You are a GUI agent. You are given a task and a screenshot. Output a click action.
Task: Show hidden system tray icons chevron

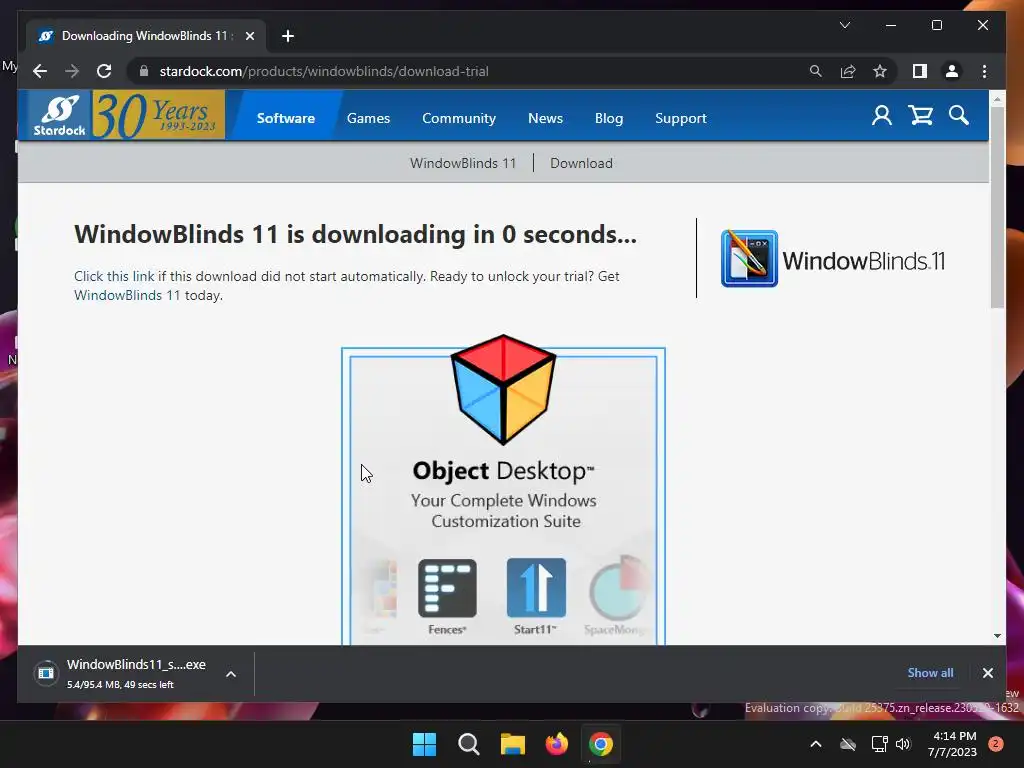pos(816,744)
